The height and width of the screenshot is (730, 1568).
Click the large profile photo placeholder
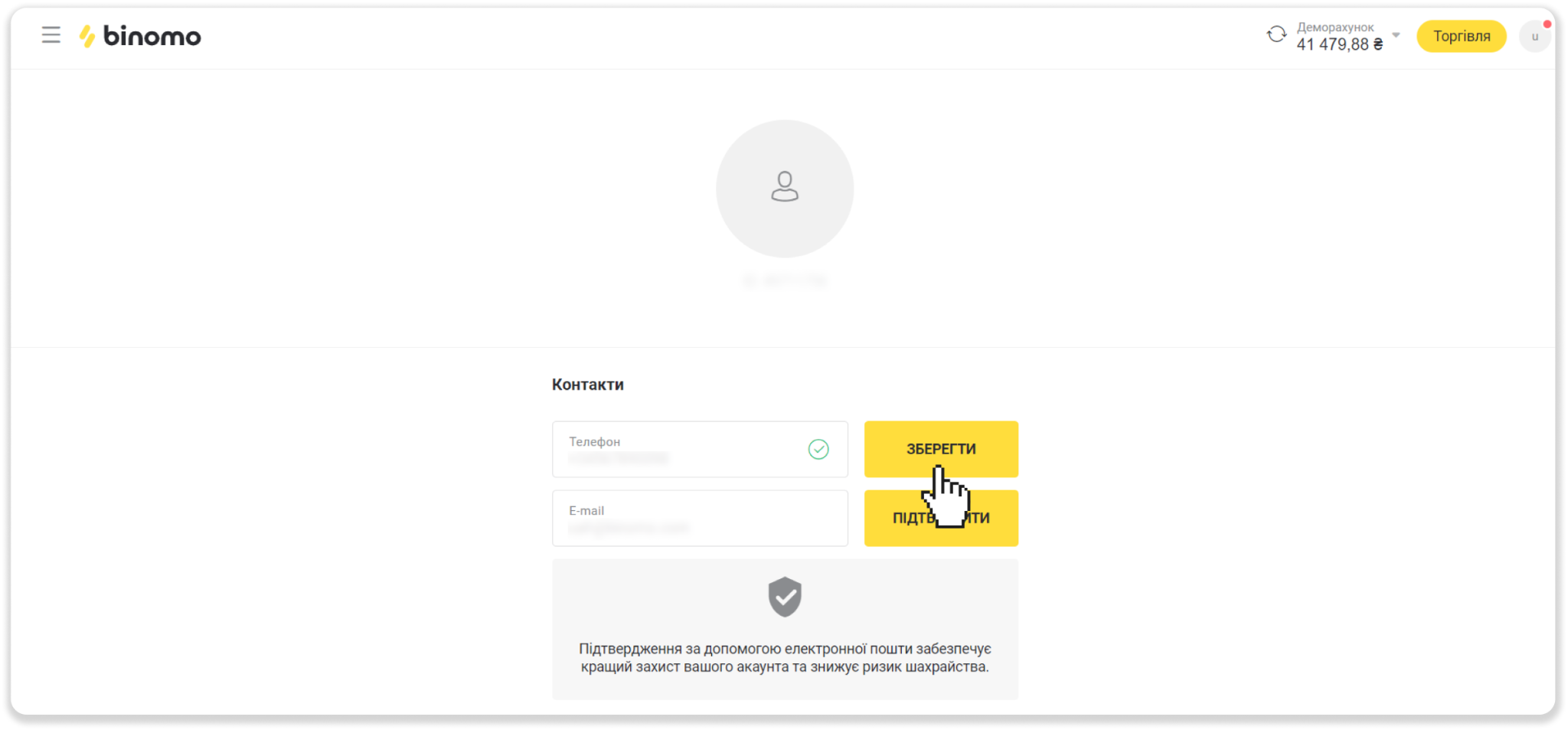pyautogui.click(x=785, y=188)
